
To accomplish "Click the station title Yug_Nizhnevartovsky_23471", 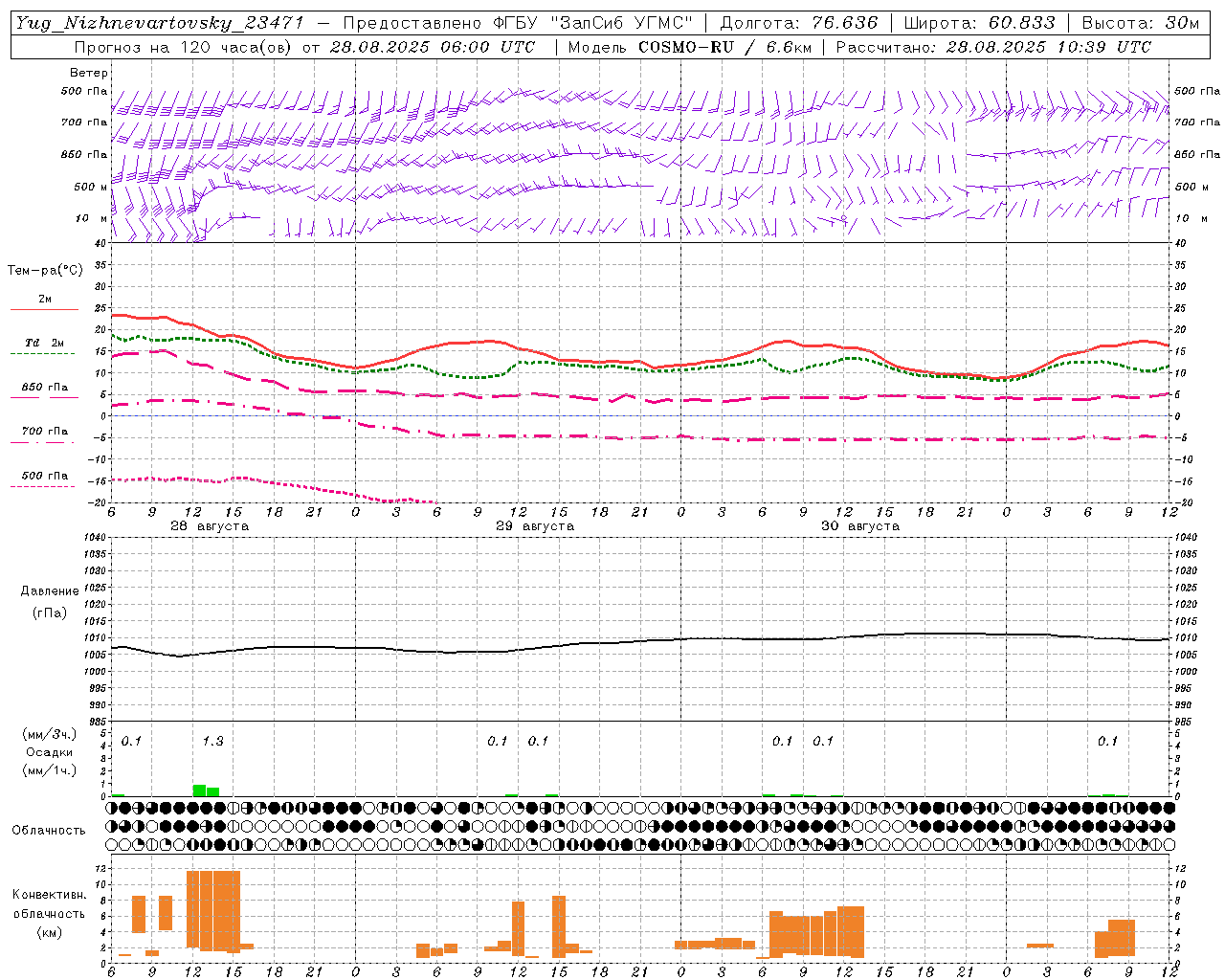I will click(160, 23).
